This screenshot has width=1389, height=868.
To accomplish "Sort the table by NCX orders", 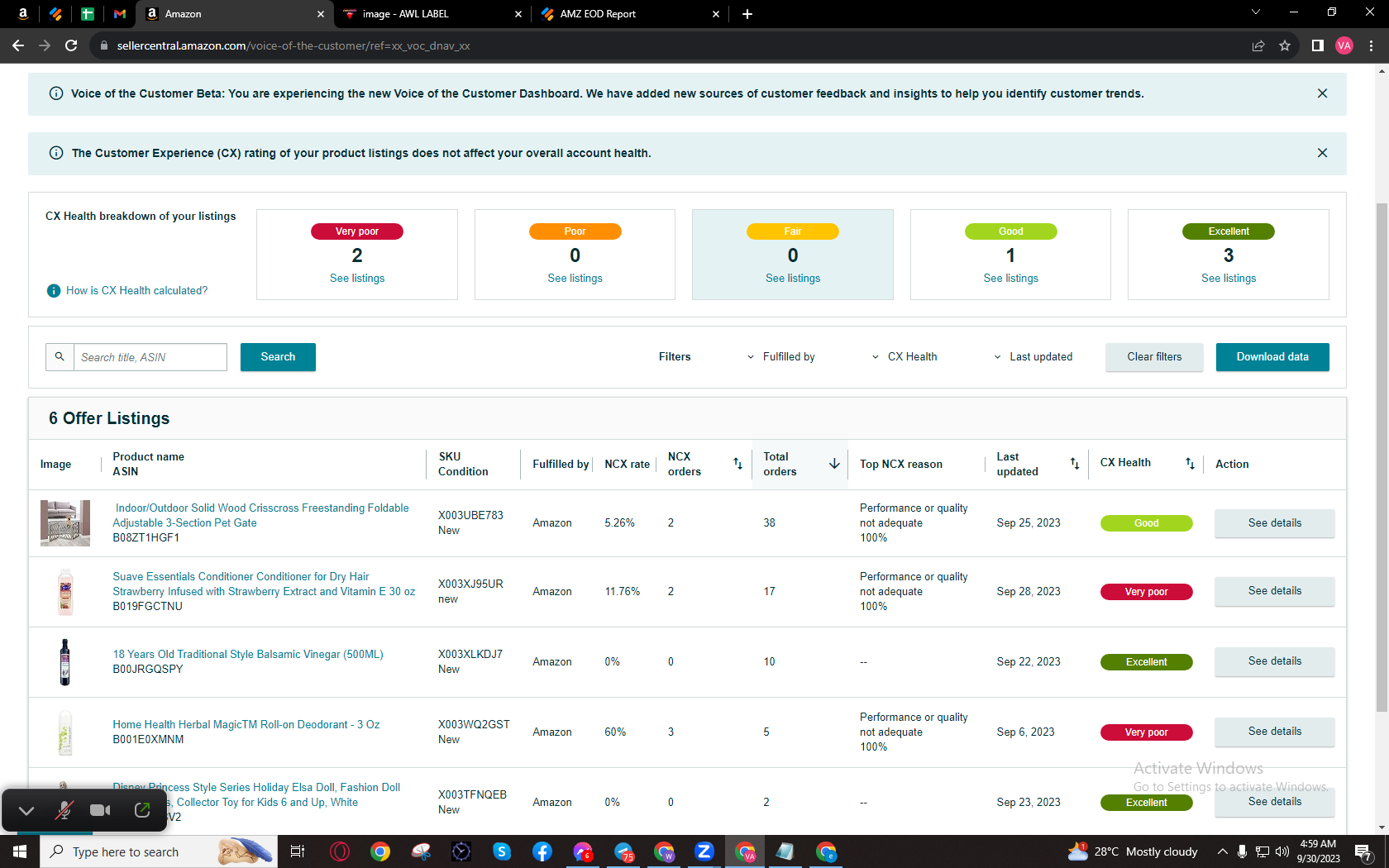I will (x=737, y=464).
